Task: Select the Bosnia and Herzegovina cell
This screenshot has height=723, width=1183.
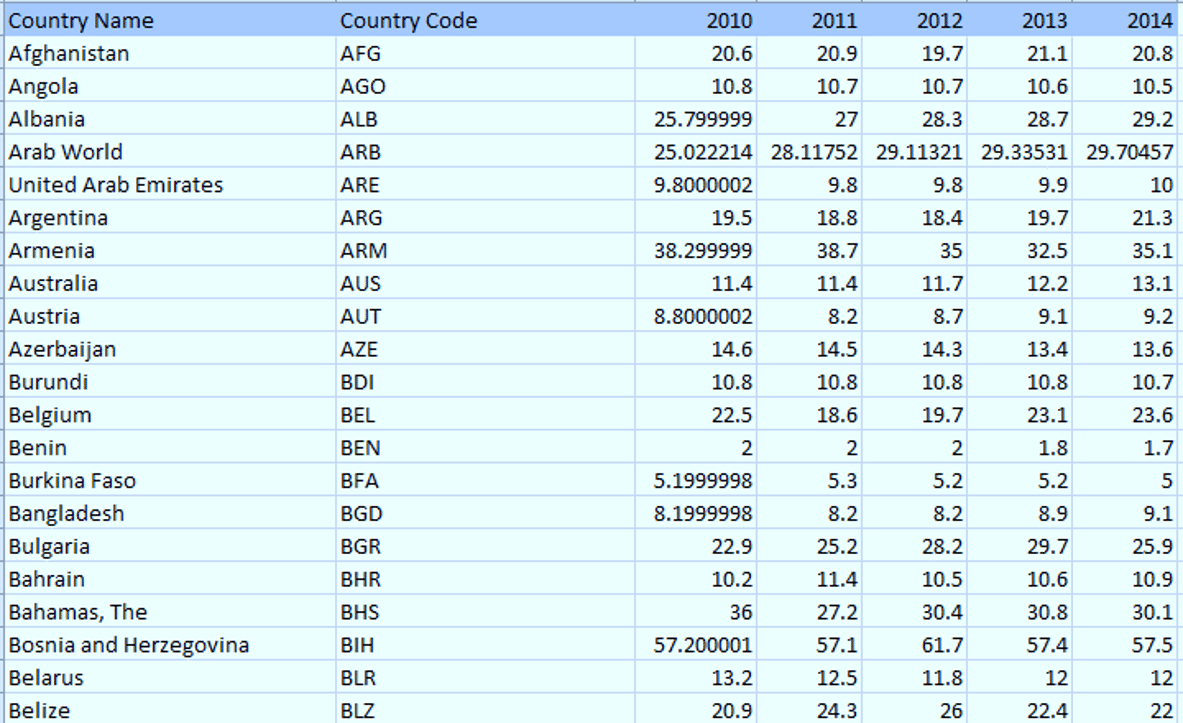Action: 168,645
